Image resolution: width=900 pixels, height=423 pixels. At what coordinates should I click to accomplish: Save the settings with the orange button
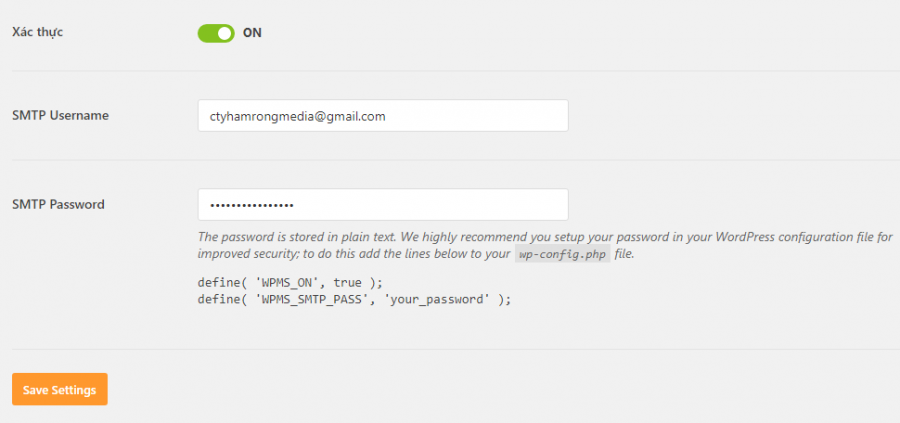pos(60,390)
